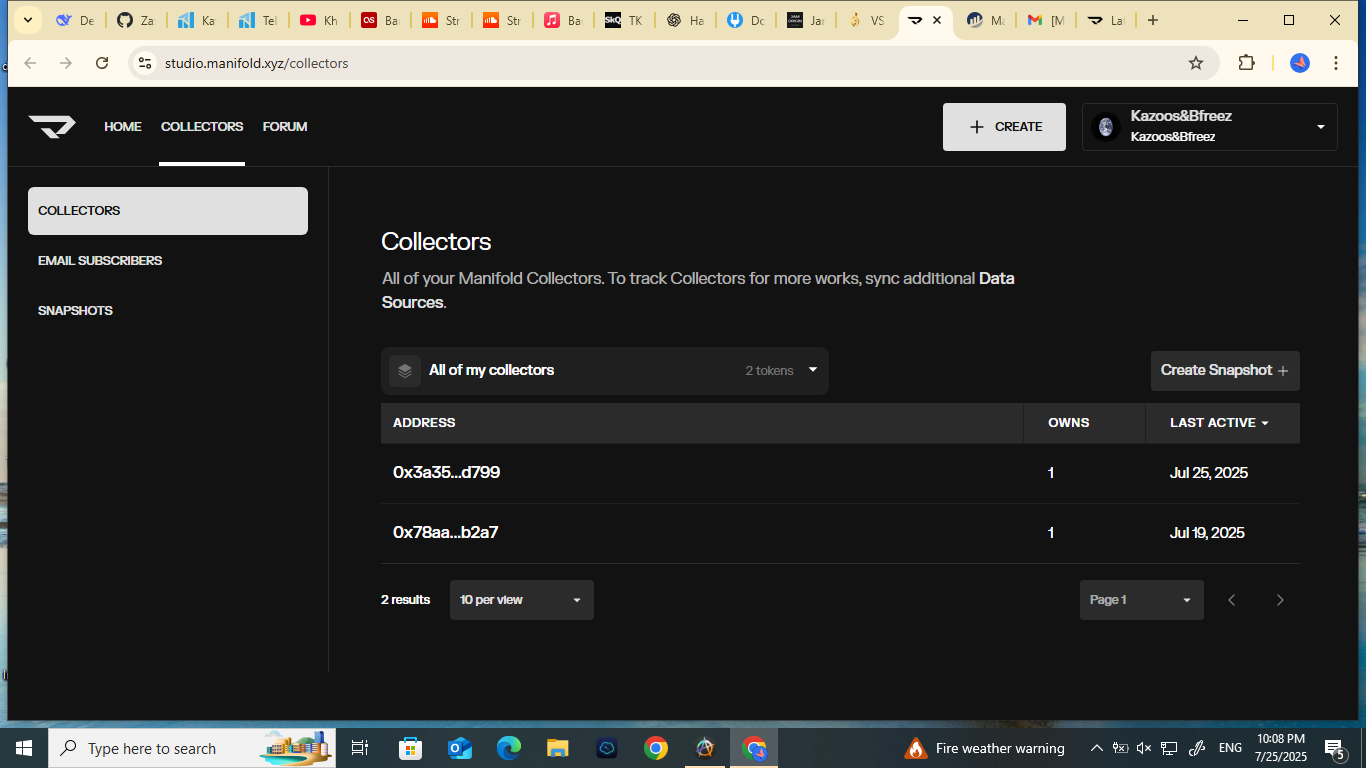Image resolution: width=1366 pixels, height=768 pixels.
Task: Open the Page 1 selector dropdown
Action: pos(1141,600)
